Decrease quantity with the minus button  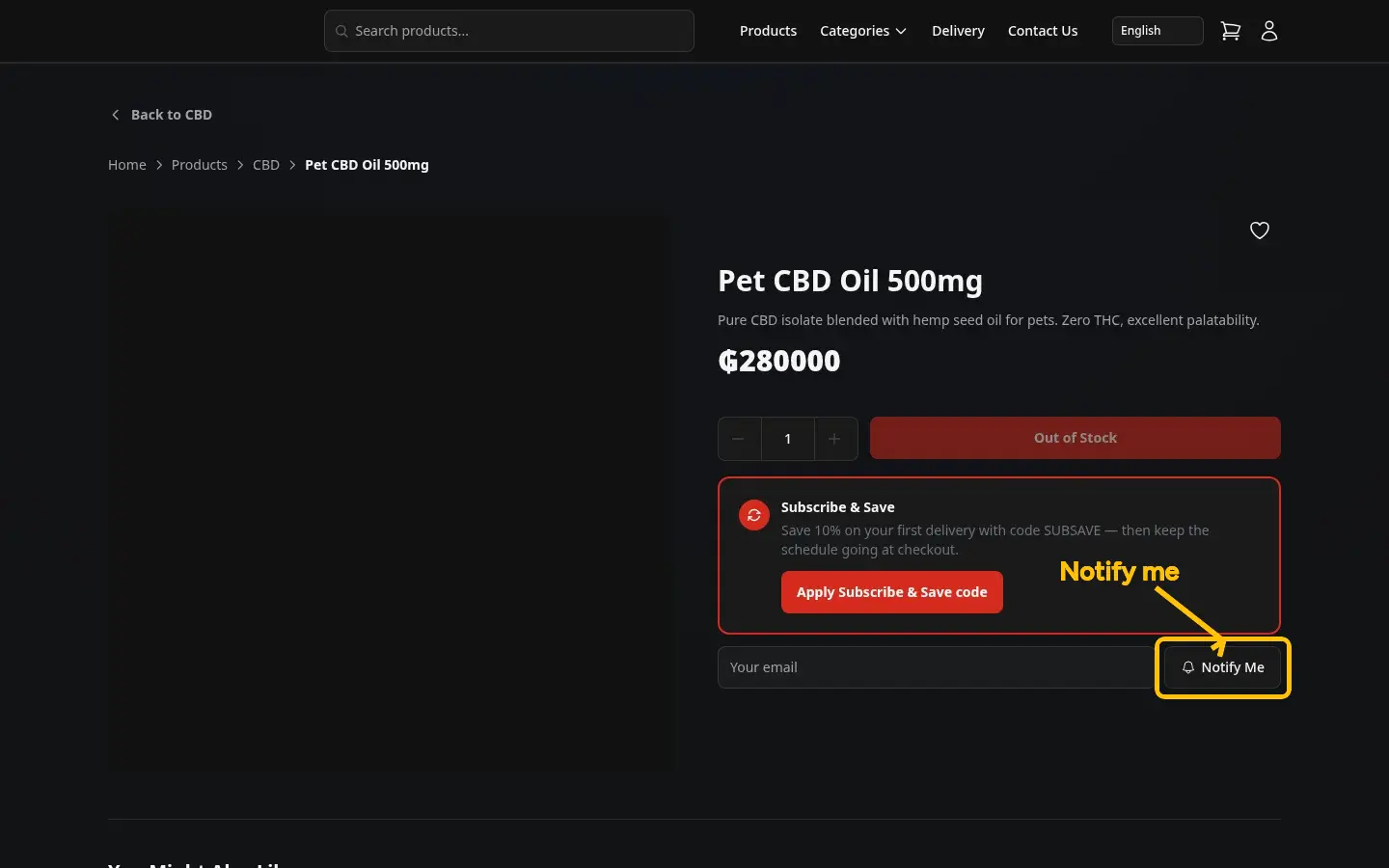(739, 439)
